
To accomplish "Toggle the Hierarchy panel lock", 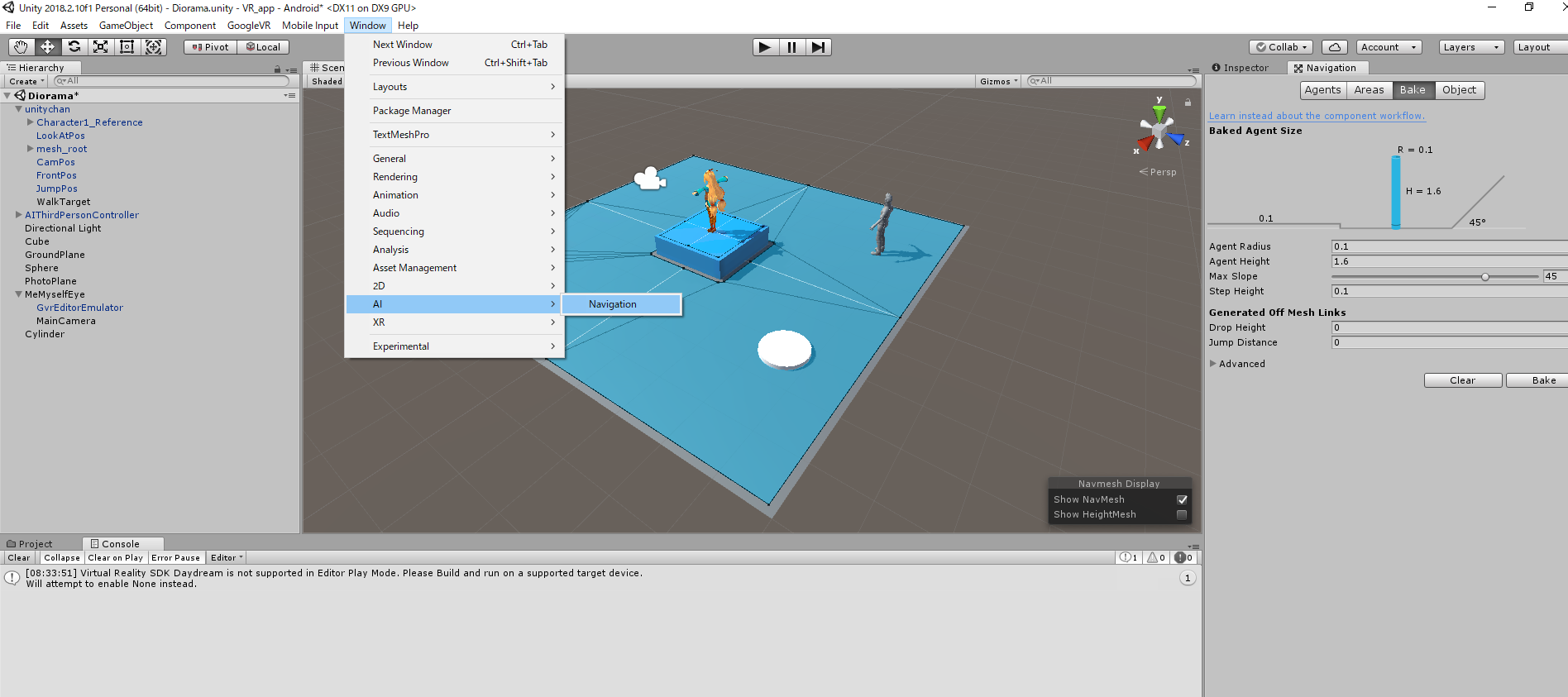I will coord(278,69).
